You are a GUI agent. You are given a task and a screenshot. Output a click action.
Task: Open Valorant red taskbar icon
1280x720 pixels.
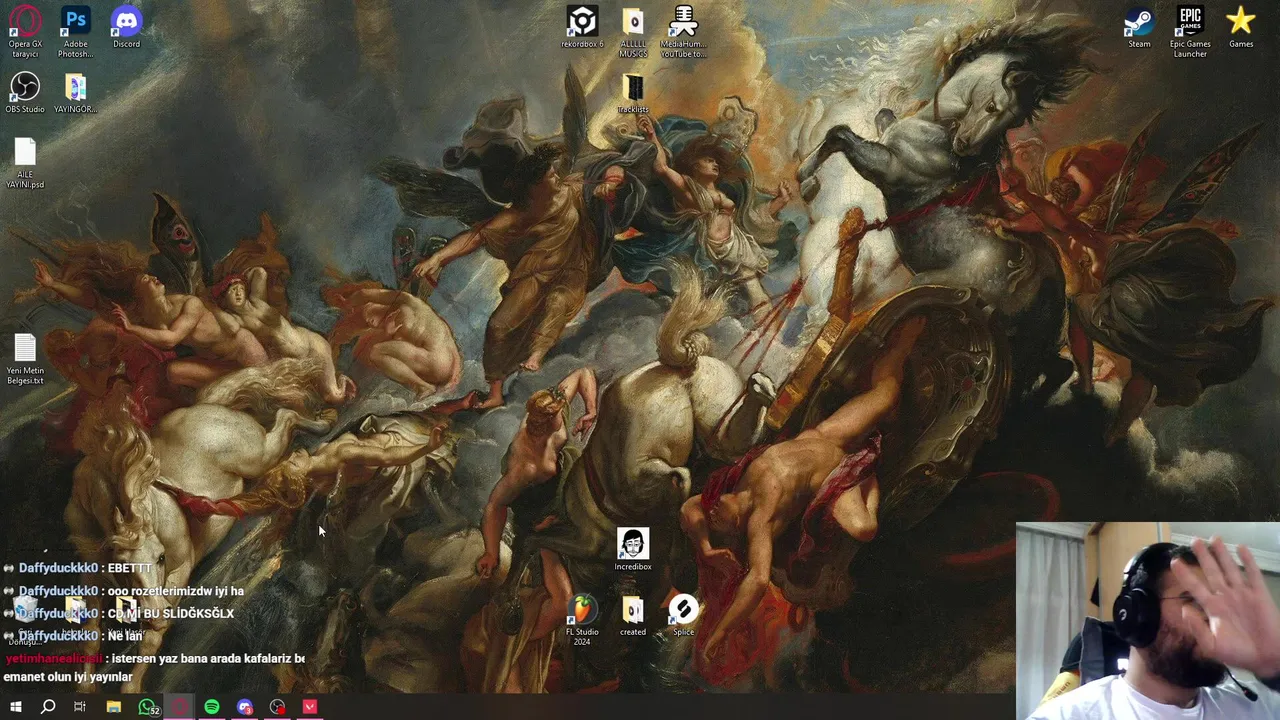pyautogui.click(x=310, y=707)
